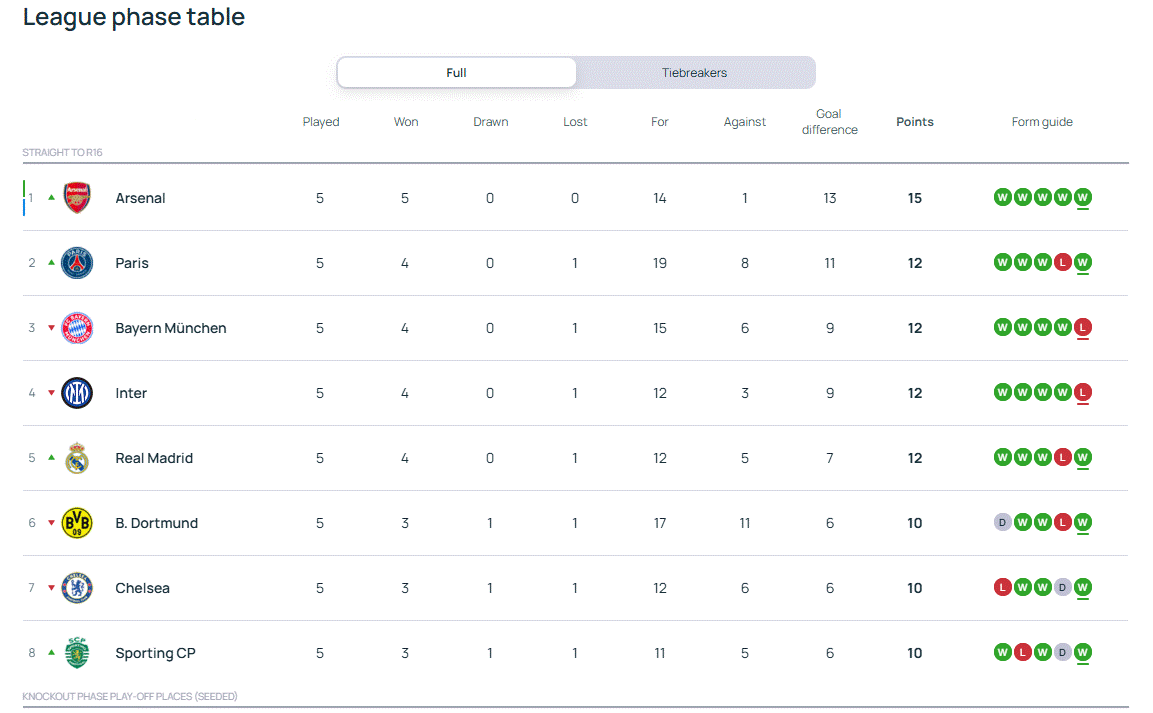Click Arsenal's latest underlined W form badge
The image size is (1153, 713).
pyautogui.click(x=1082, y=197)
